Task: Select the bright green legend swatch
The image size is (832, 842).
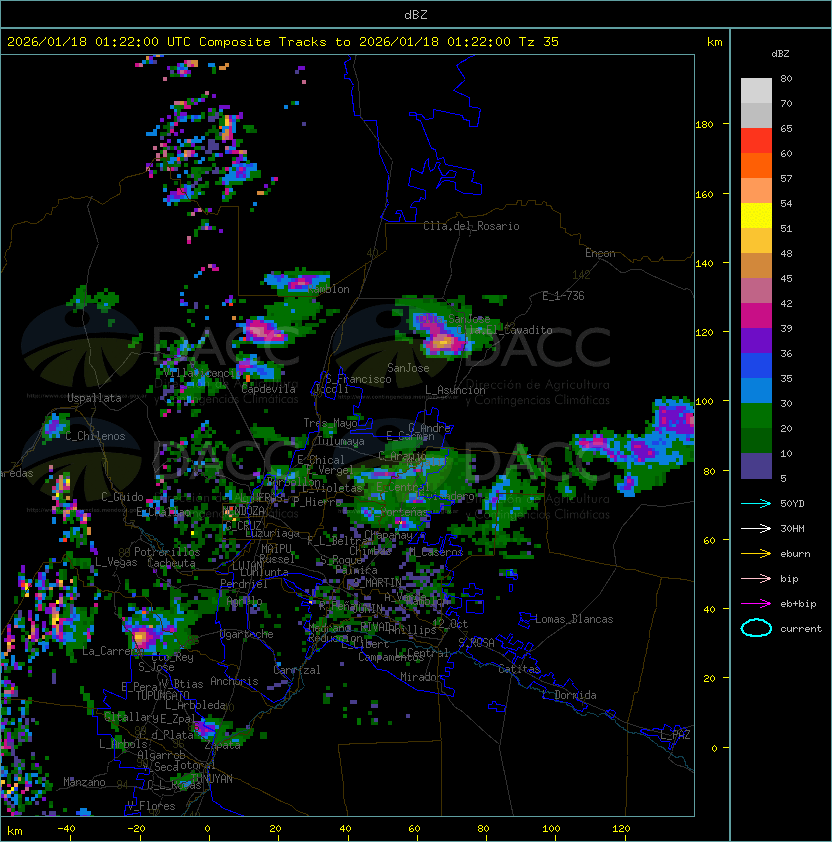Action: pyautogui.click(x=756, y=416)
